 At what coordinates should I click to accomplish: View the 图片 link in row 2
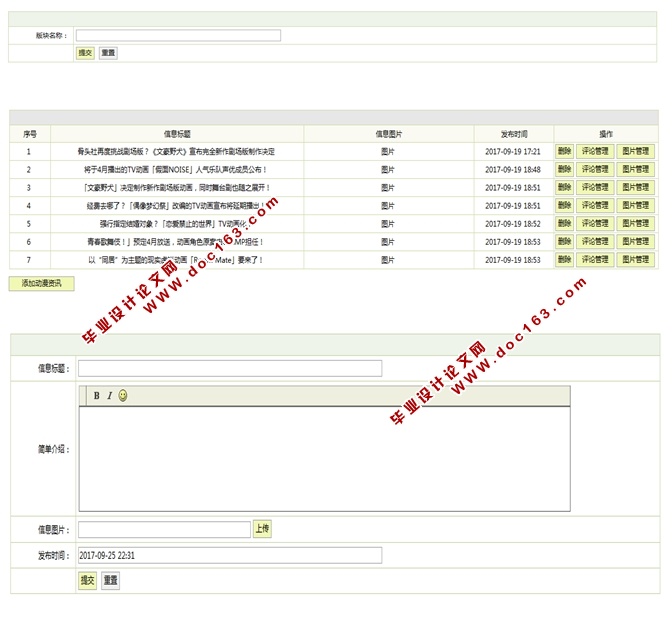click(x=388, y=169)
